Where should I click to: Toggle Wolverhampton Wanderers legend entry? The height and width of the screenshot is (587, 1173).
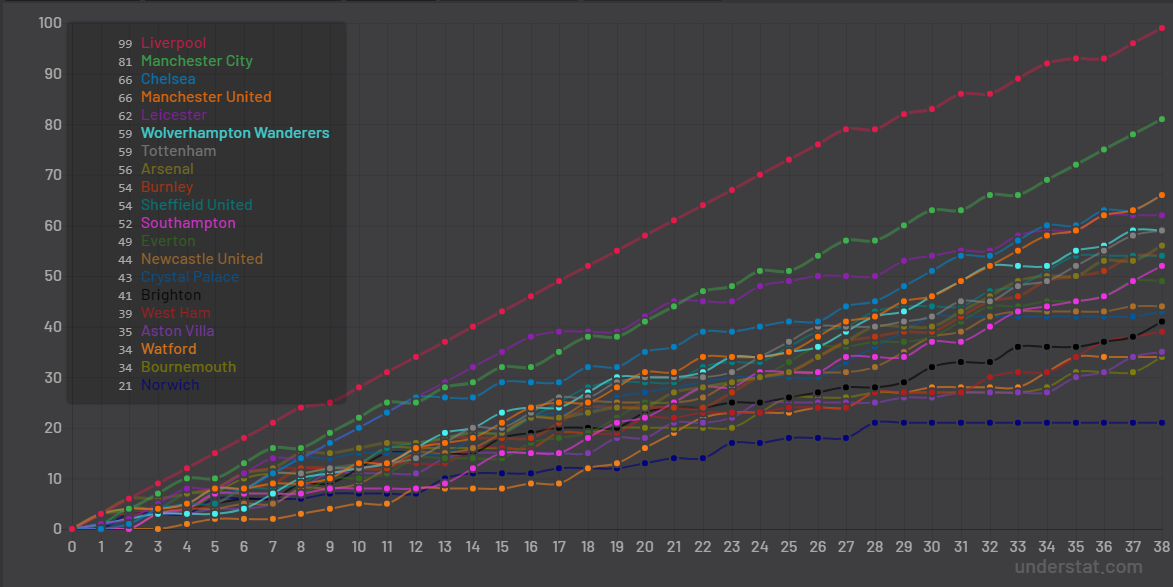tap(235, 132)
